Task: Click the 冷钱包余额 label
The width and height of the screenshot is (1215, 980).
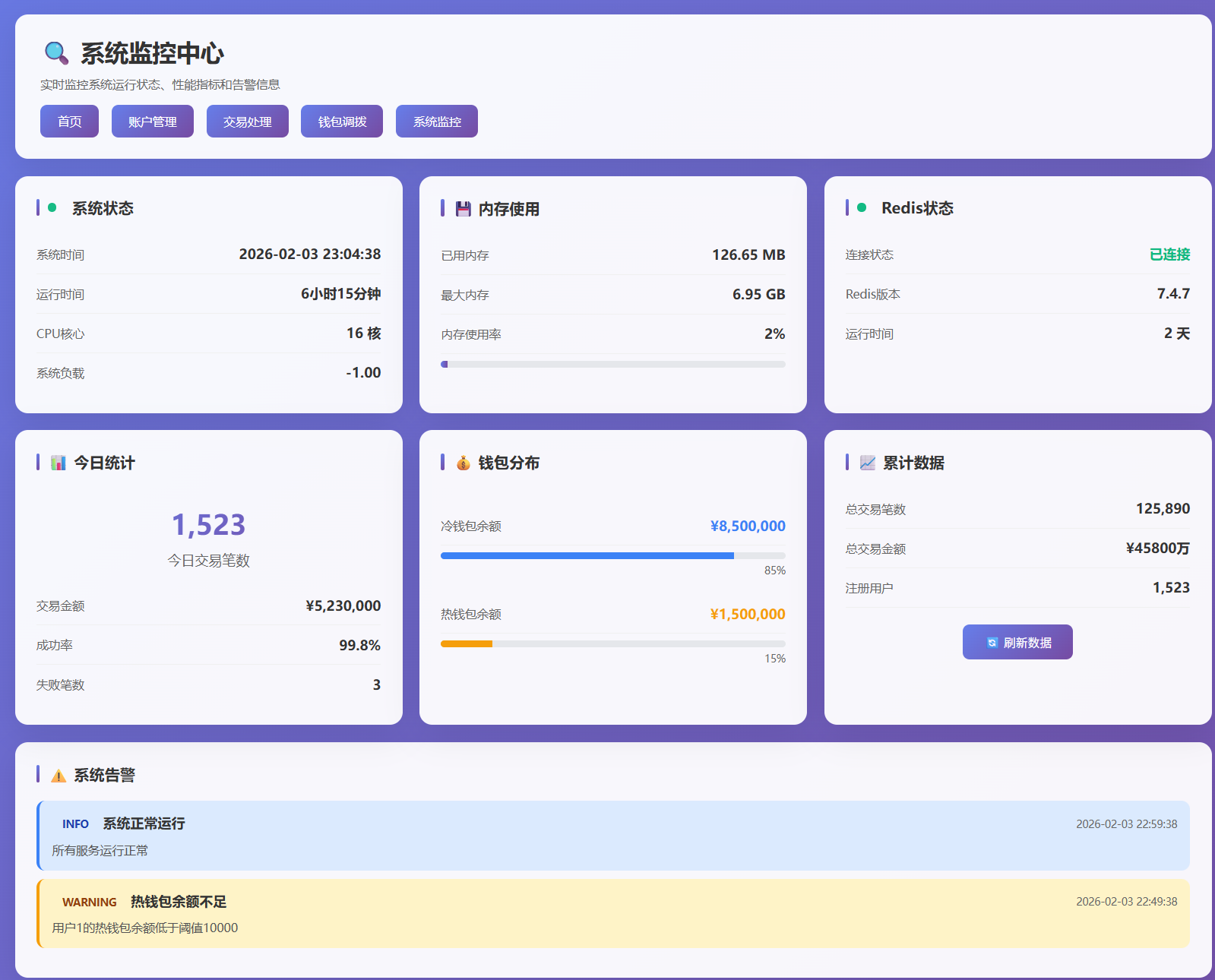Action: (x=471, y=526)
